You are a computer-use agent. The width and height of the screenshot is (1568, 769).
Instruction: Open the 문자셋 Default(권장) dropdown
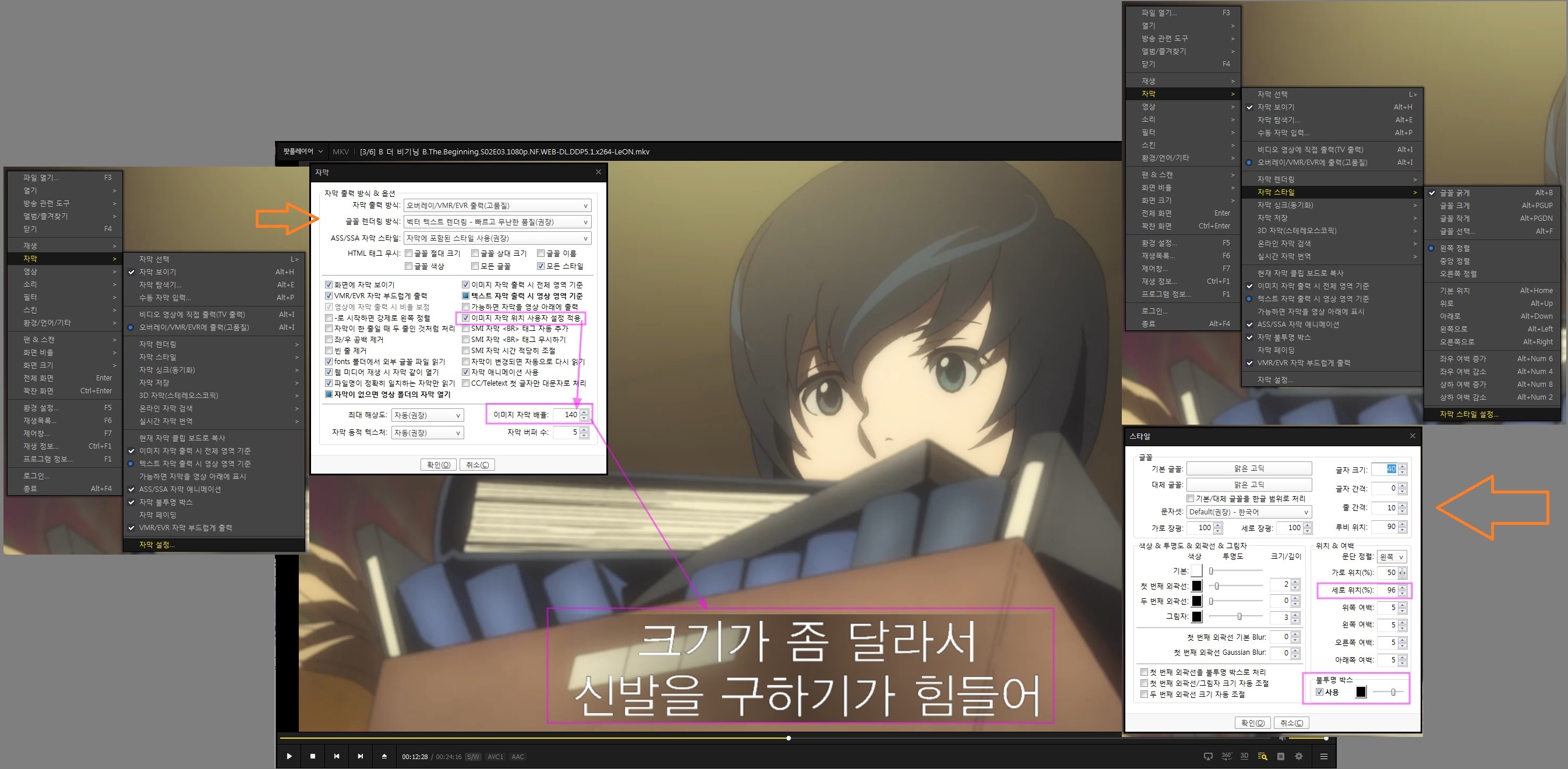tap(1249, 512)
